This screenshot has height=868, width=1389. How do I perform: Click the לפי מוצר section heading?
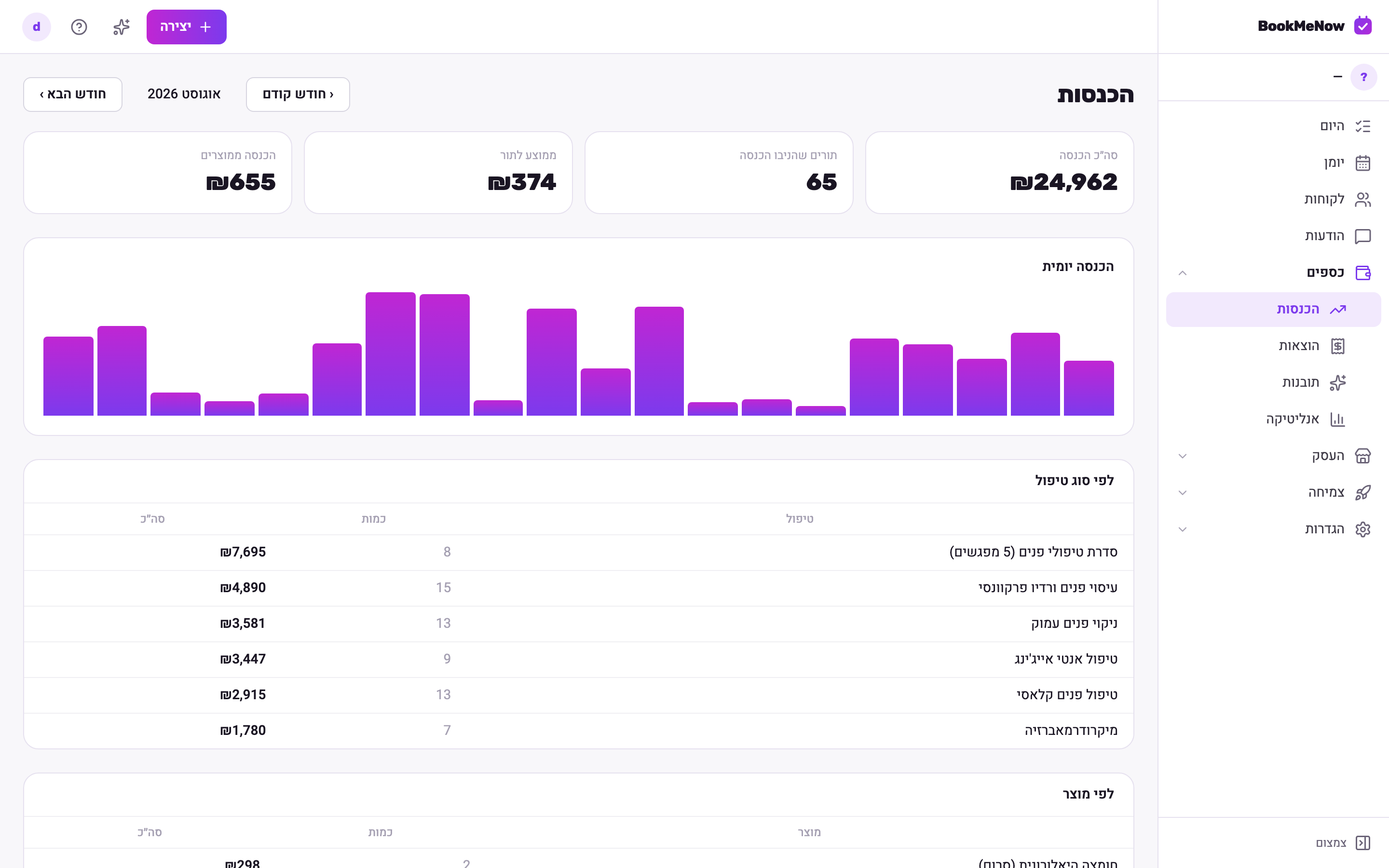(x=1088, y=794)
